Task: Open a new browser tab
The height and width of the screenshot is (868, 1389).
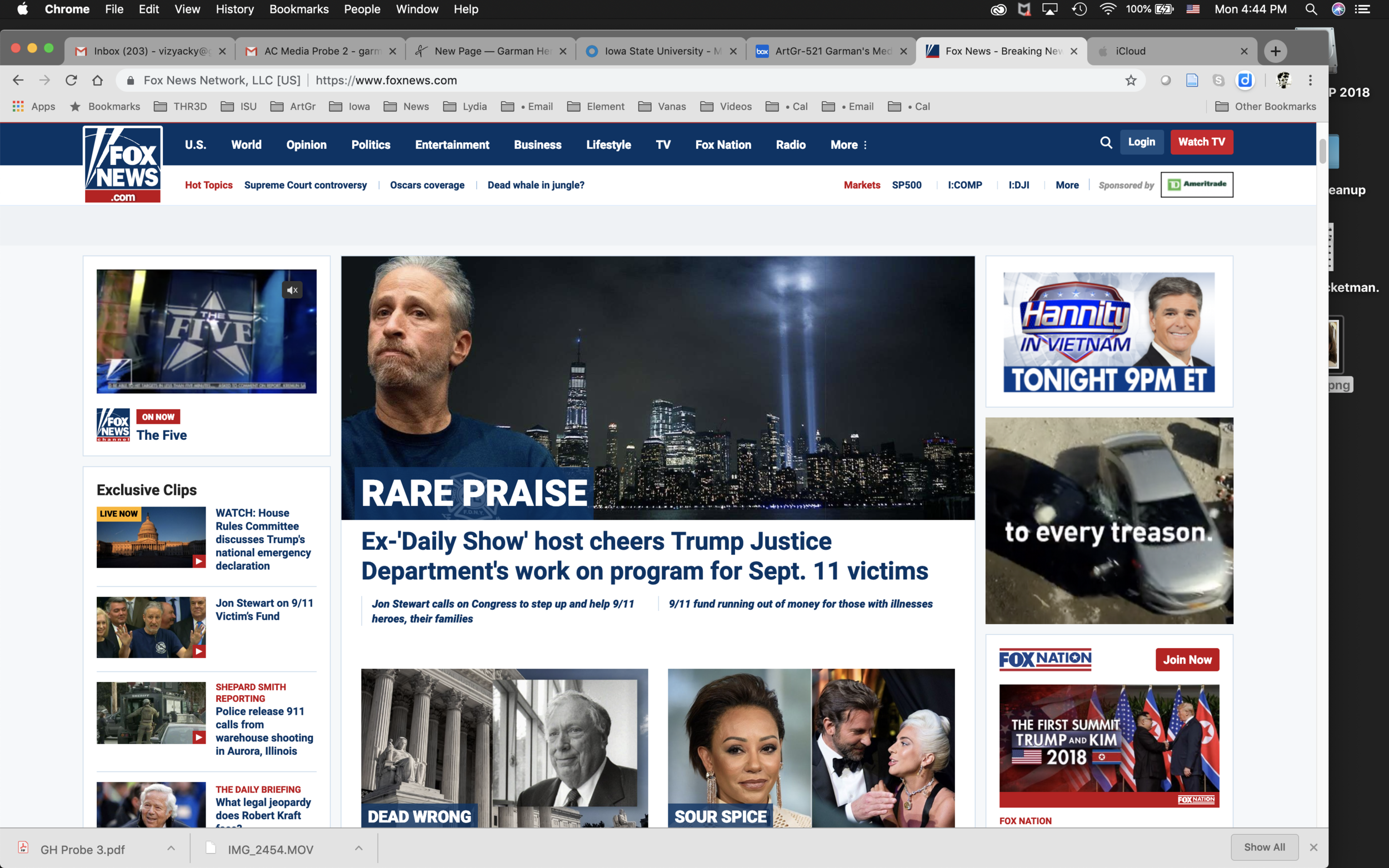Action: [x=1275, y=51]
